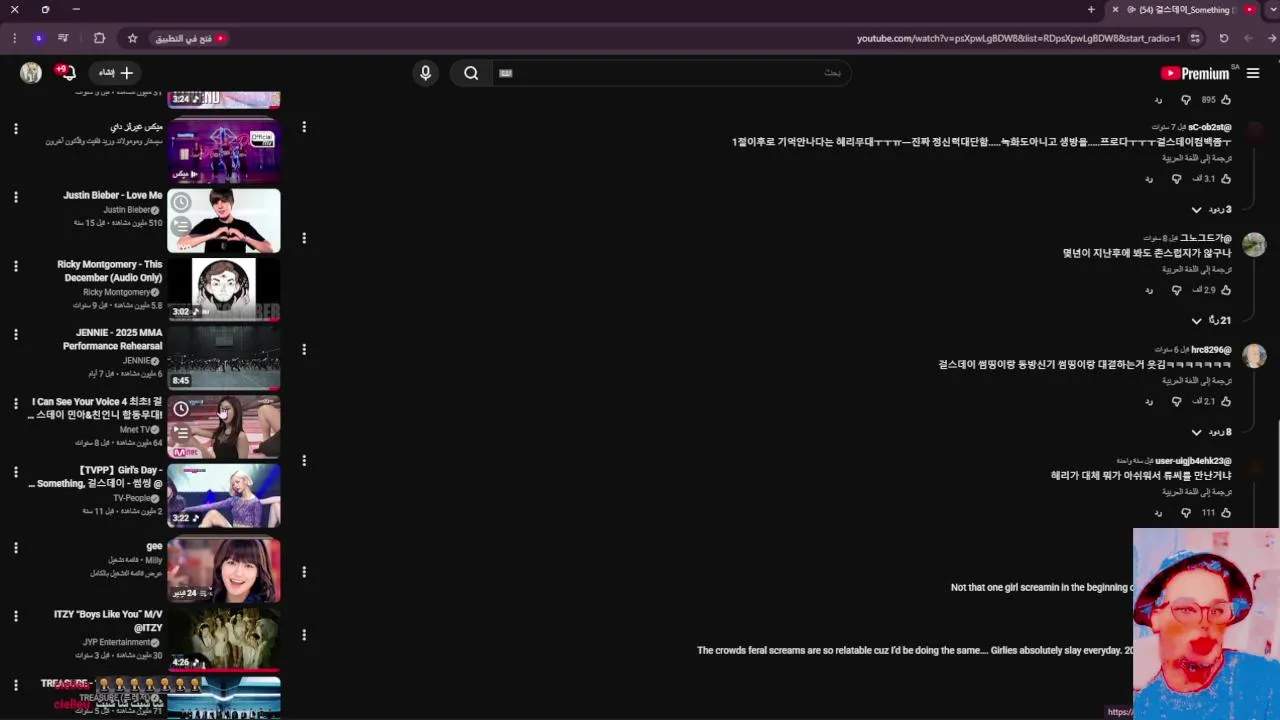
Task: Open the hrc8296 user profile link
Action: coord(1211,350)
